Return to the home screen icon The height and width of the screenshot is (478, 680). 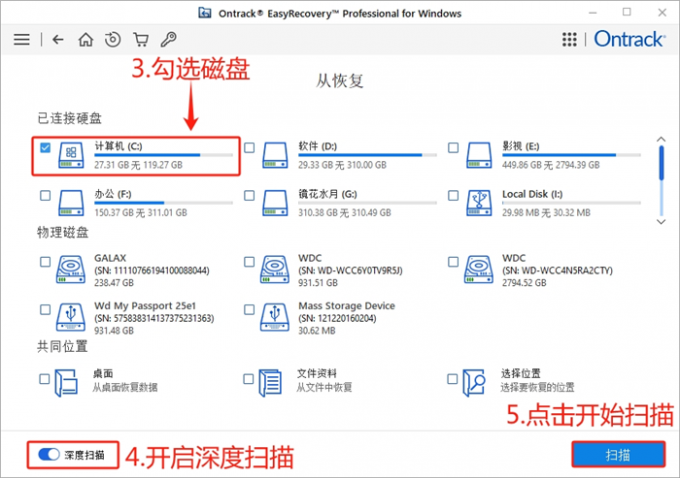tap(85, 39)
